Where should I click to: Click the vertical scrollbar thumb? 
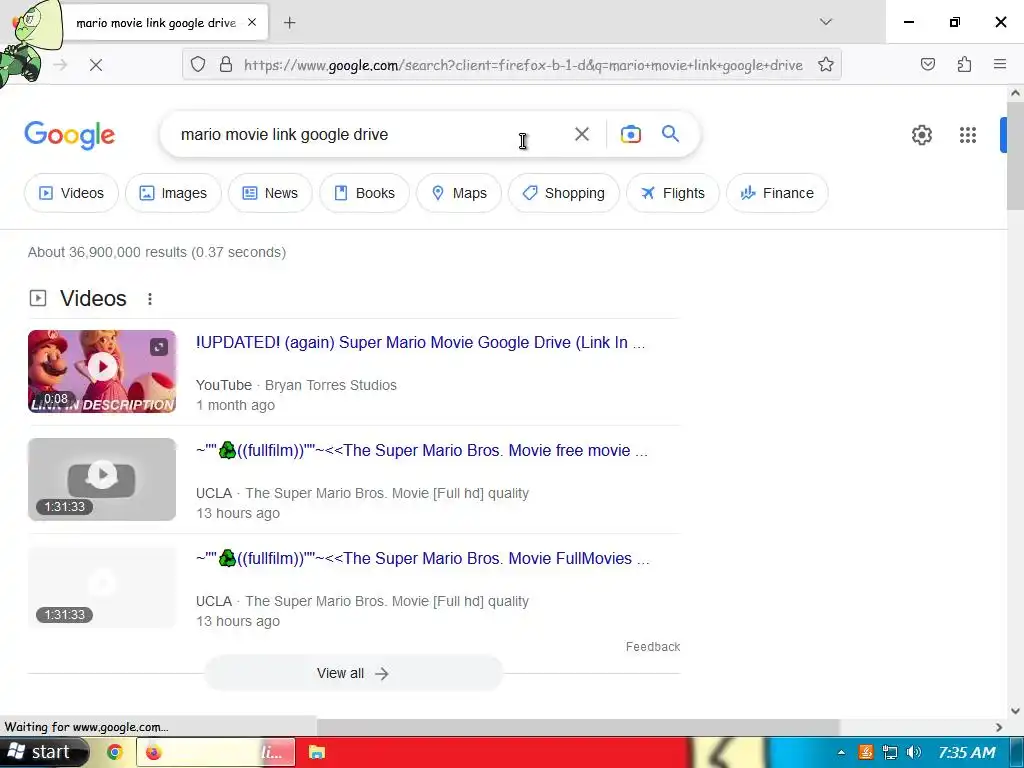tap(1015, 155)
